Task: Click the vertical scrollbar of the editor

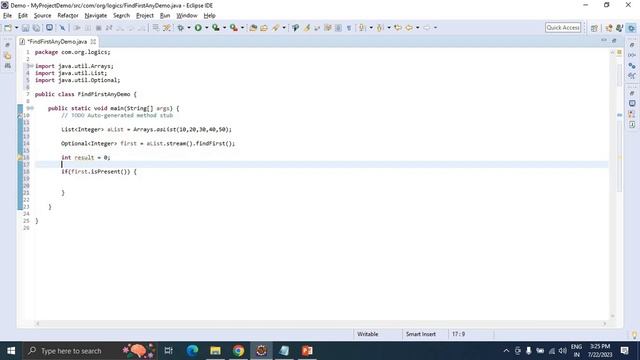Action: tap(612, 183)
